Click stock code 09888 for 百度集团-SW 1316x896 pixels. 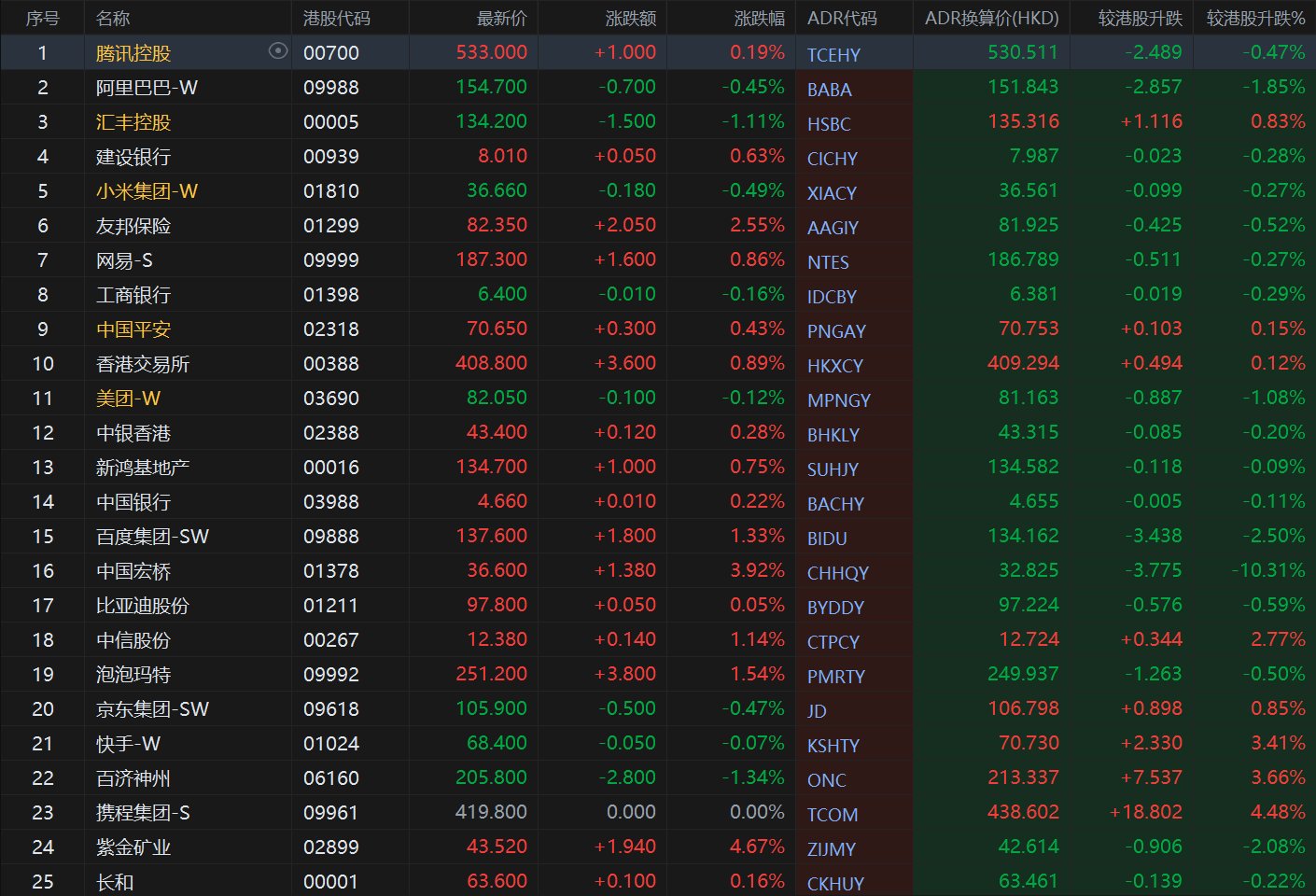click(x=330, y=537)
